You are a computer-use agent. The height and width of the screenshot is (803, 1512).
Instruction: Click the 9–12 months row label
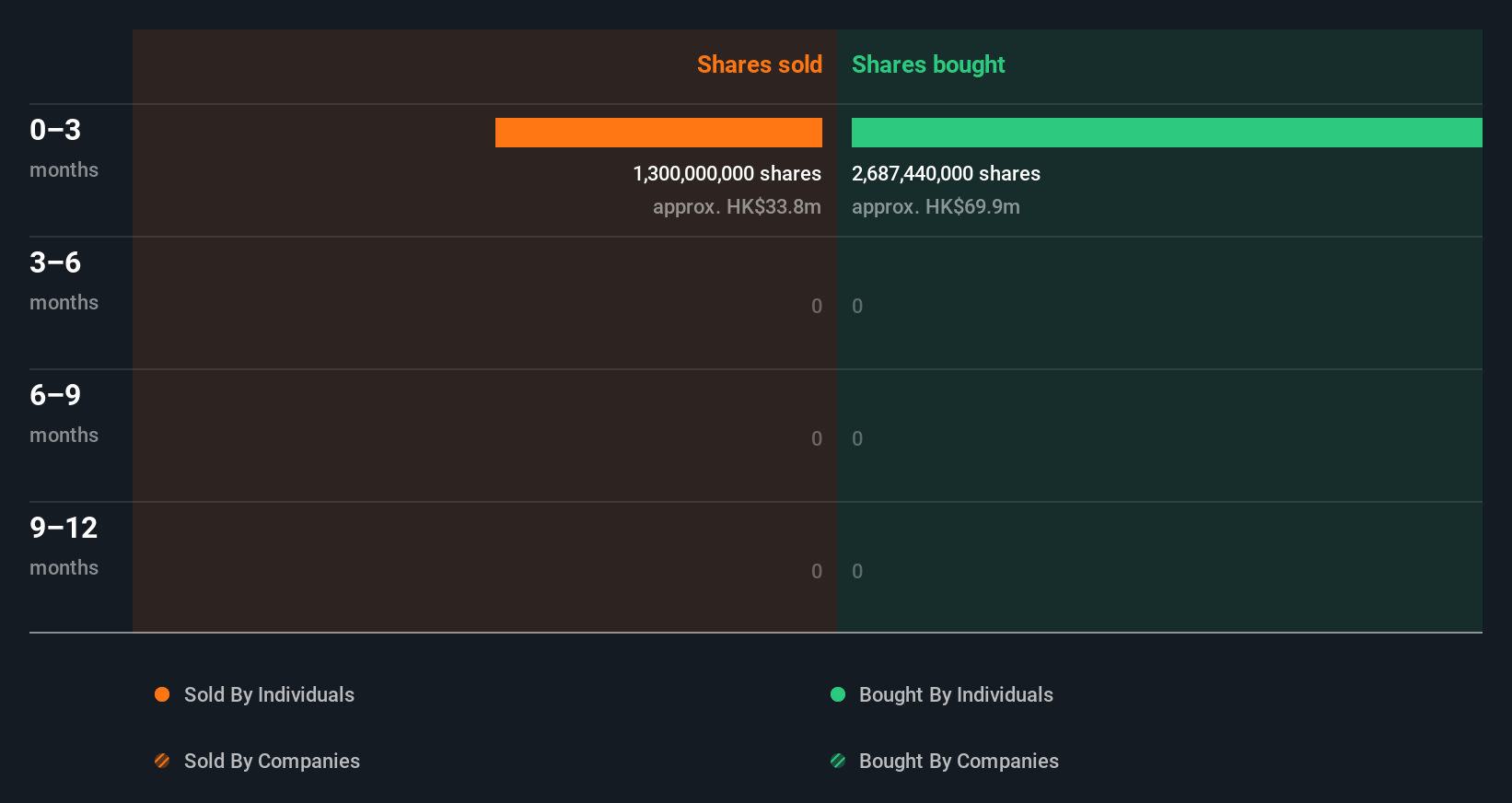(x=63, y=545)
